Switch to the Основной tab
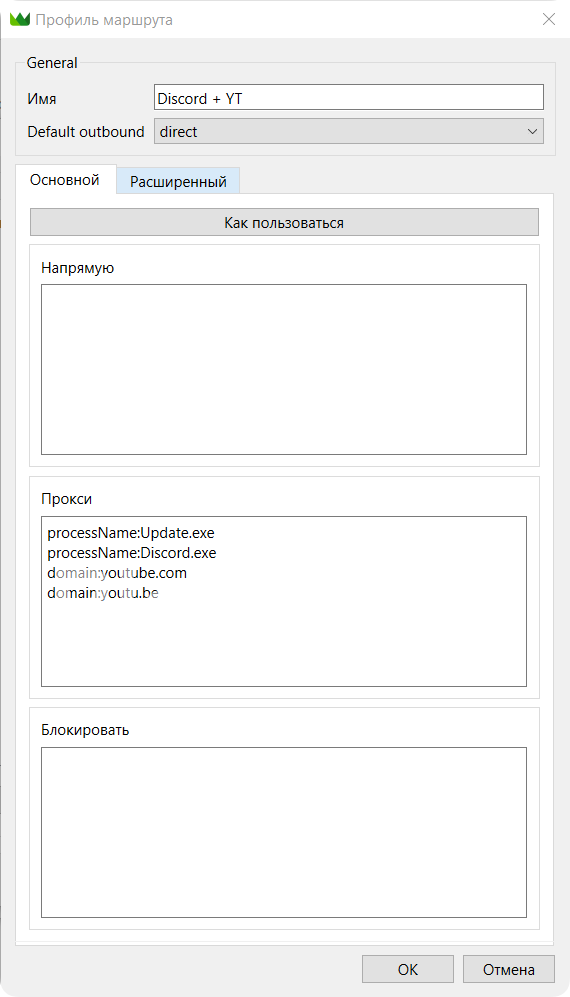Viewport: 570px width, 997px height. 65,180
